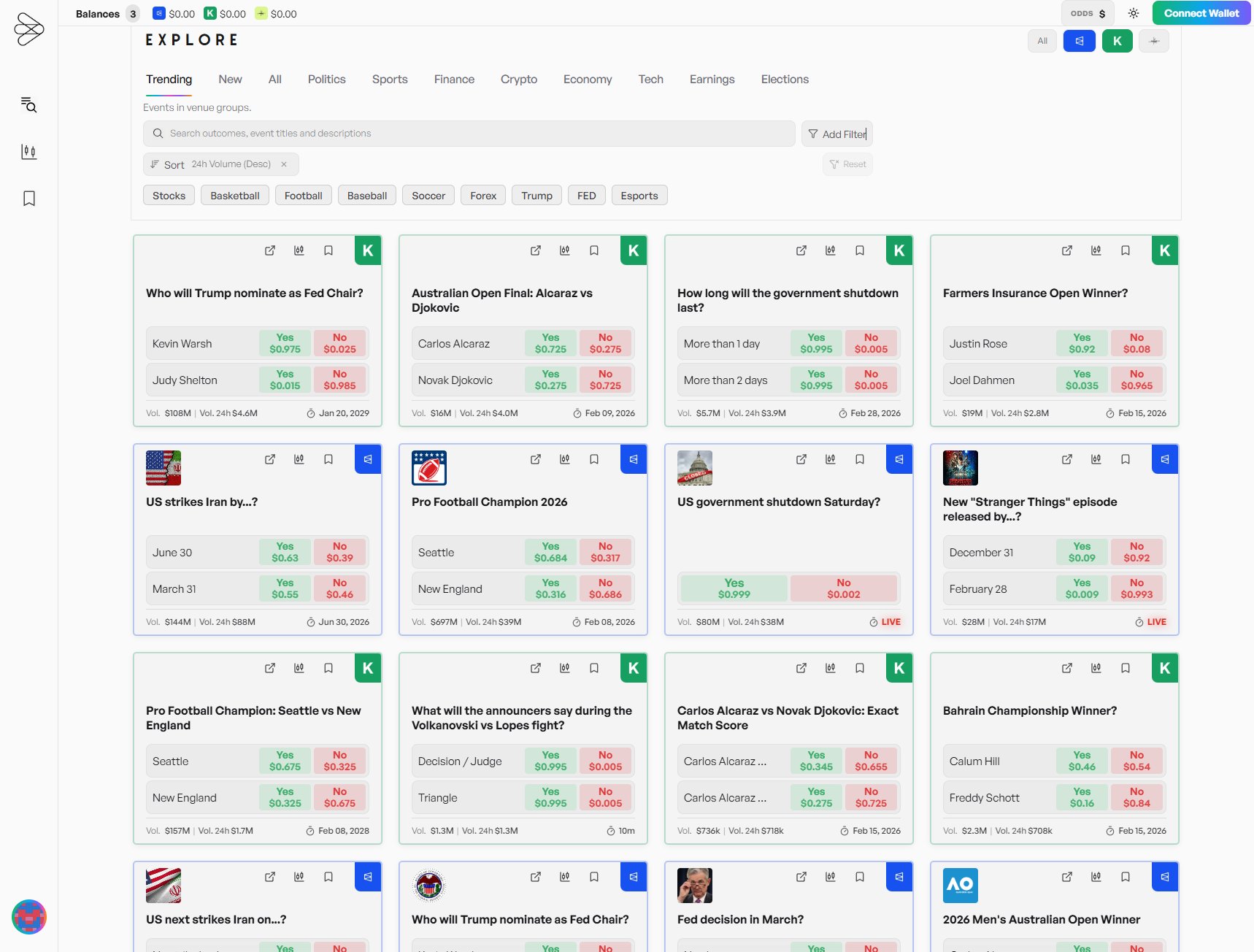This screenshot has height=952, width=1254.
Task: Click the Reset filters button
Action: tap(847, 164)
